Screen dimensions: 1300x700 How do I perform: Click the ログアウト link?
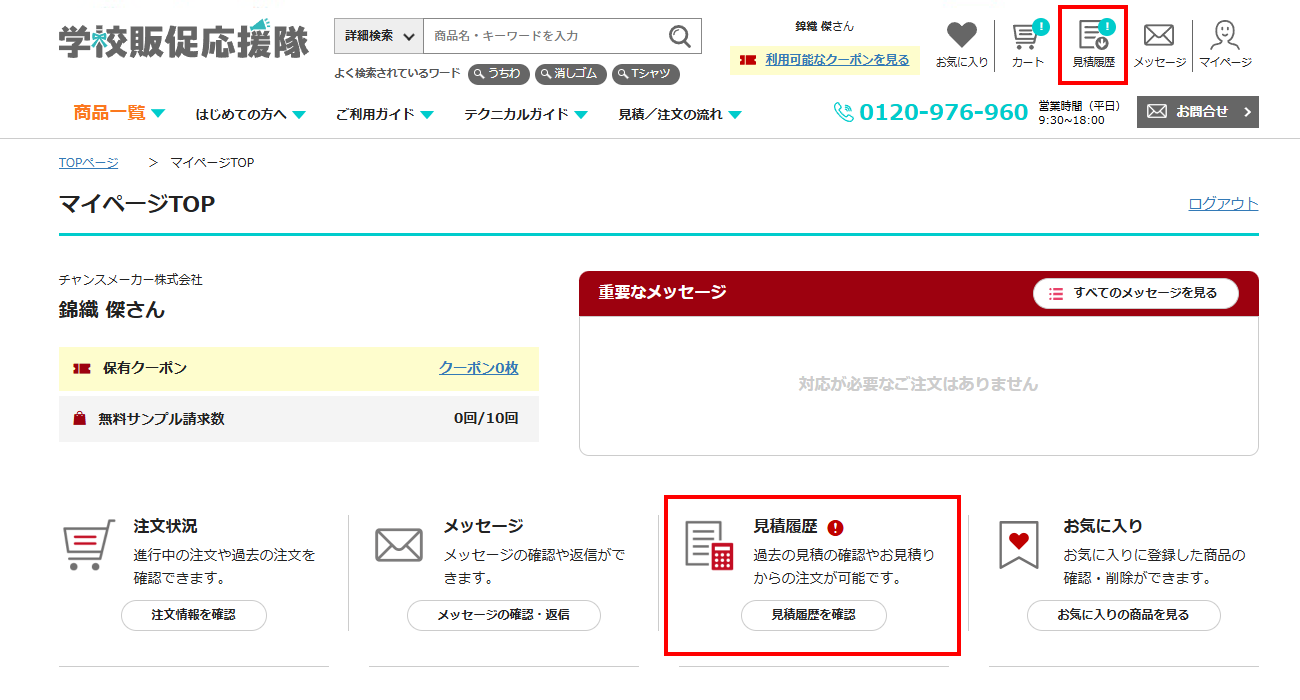[1222, 204]
